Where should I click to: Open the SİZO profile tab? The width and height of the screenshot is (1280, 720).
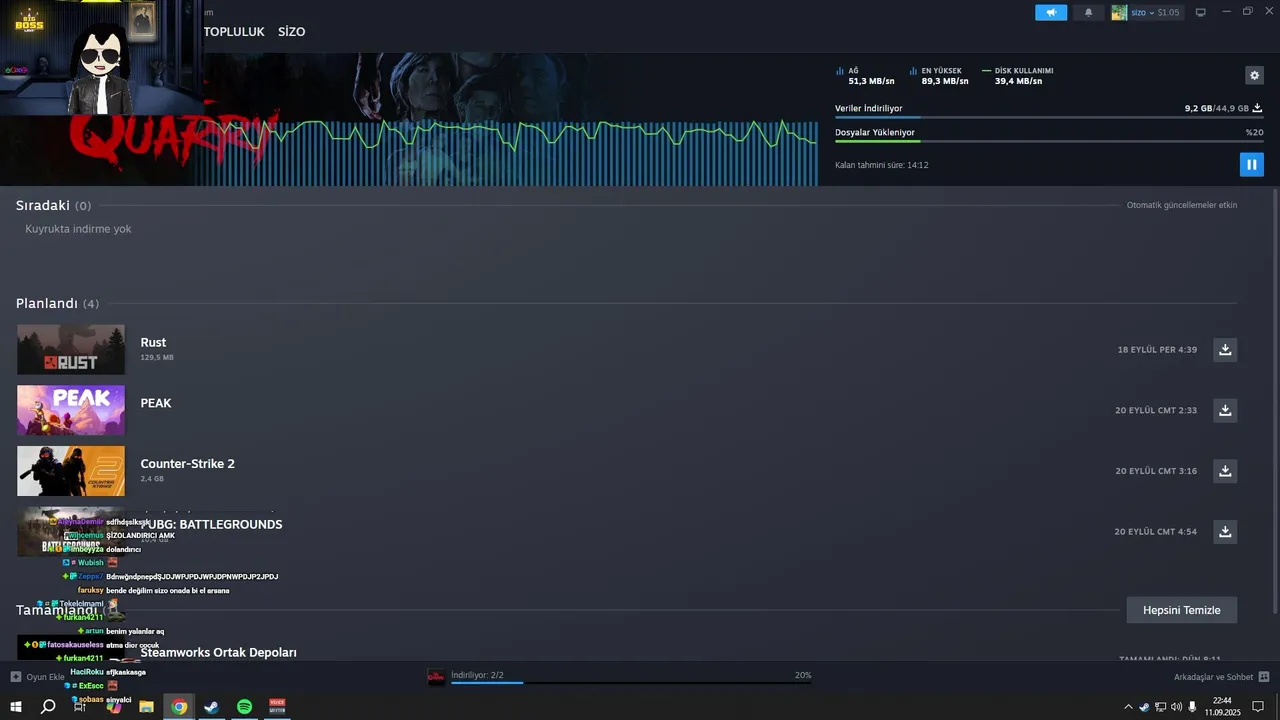click(x=291, y=32)
